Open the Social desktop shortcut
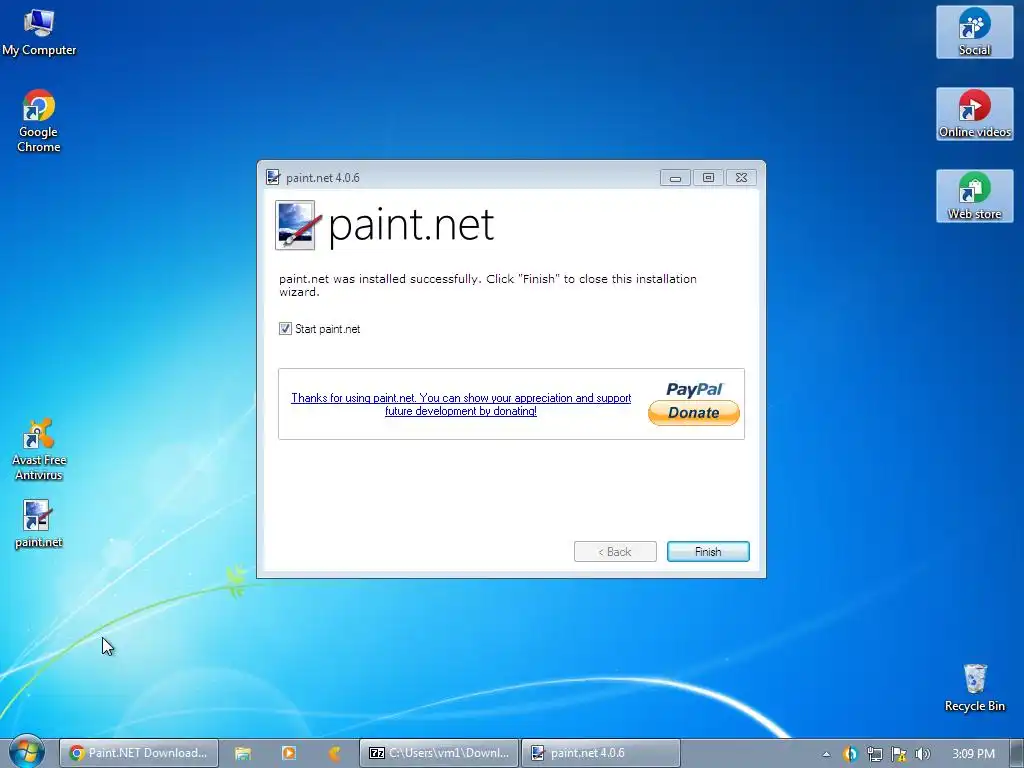 (x=974, y=32)
